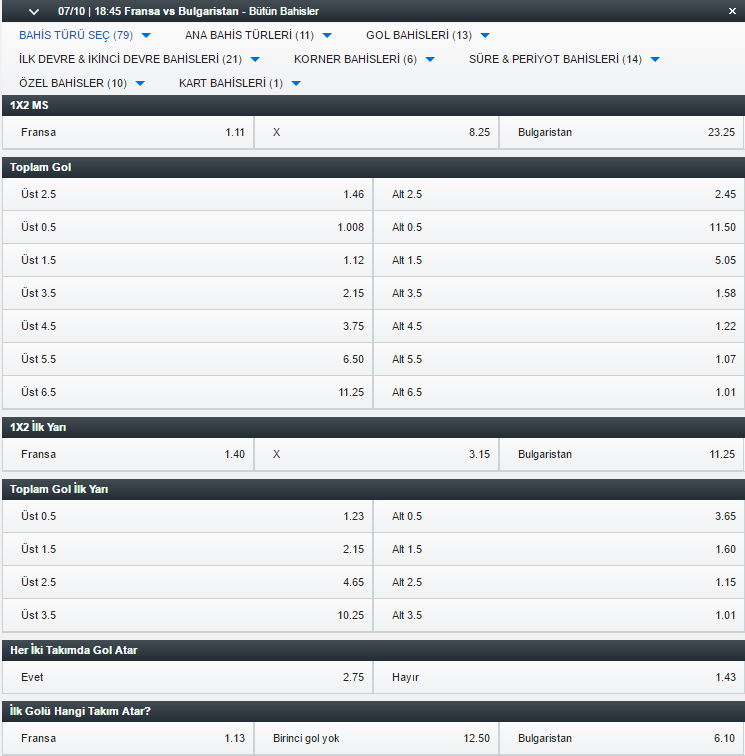The image size is (745, 756).
Task: Expand GOL BAHİSLERİ (13) dropdown
Action: click(427, 35)
